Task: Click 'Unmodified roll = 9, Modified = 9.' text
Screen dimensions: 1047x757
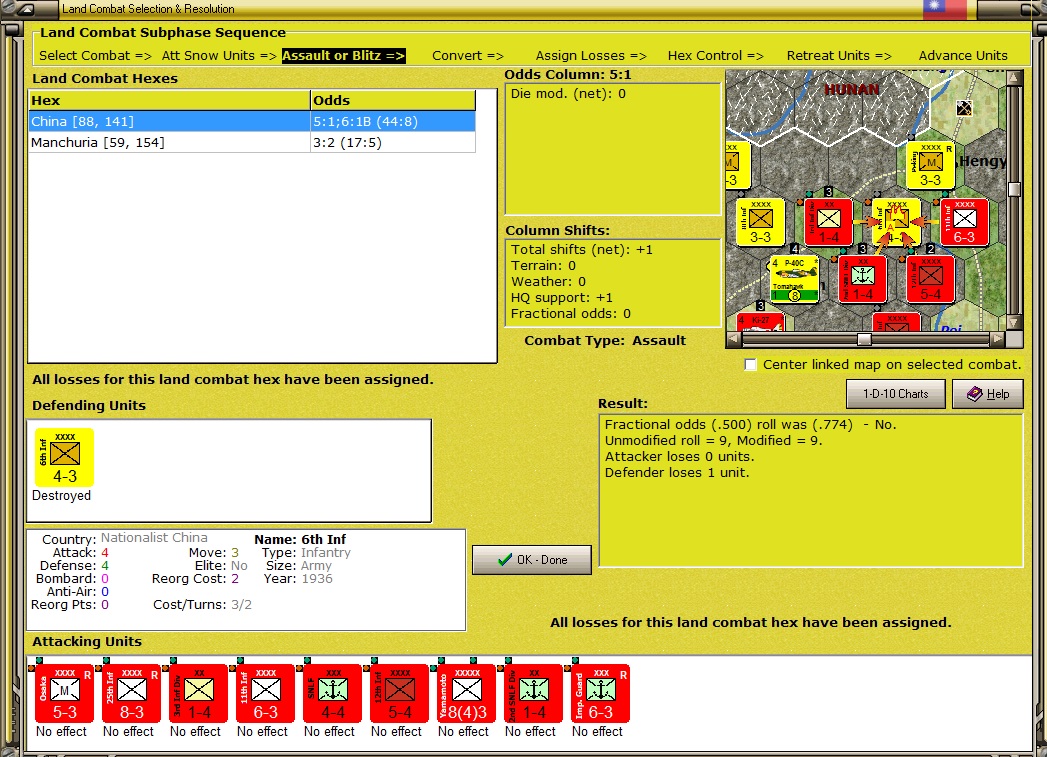Action: 713,441
